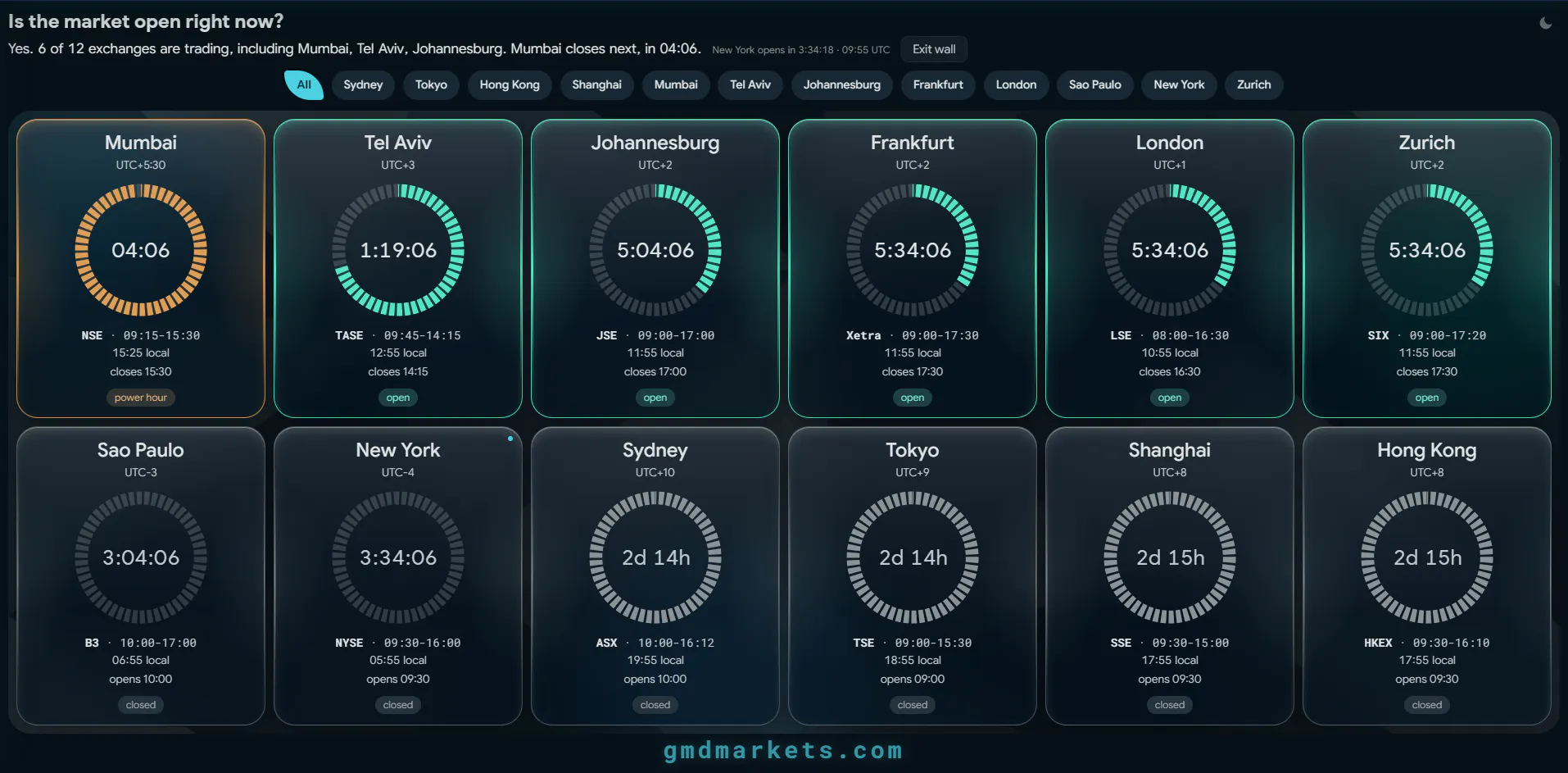The height and width of the screenshot is (773, 1568).
Task: Open the Johannesburg 5:04:06 countdown dial
Action: (655, 250)
